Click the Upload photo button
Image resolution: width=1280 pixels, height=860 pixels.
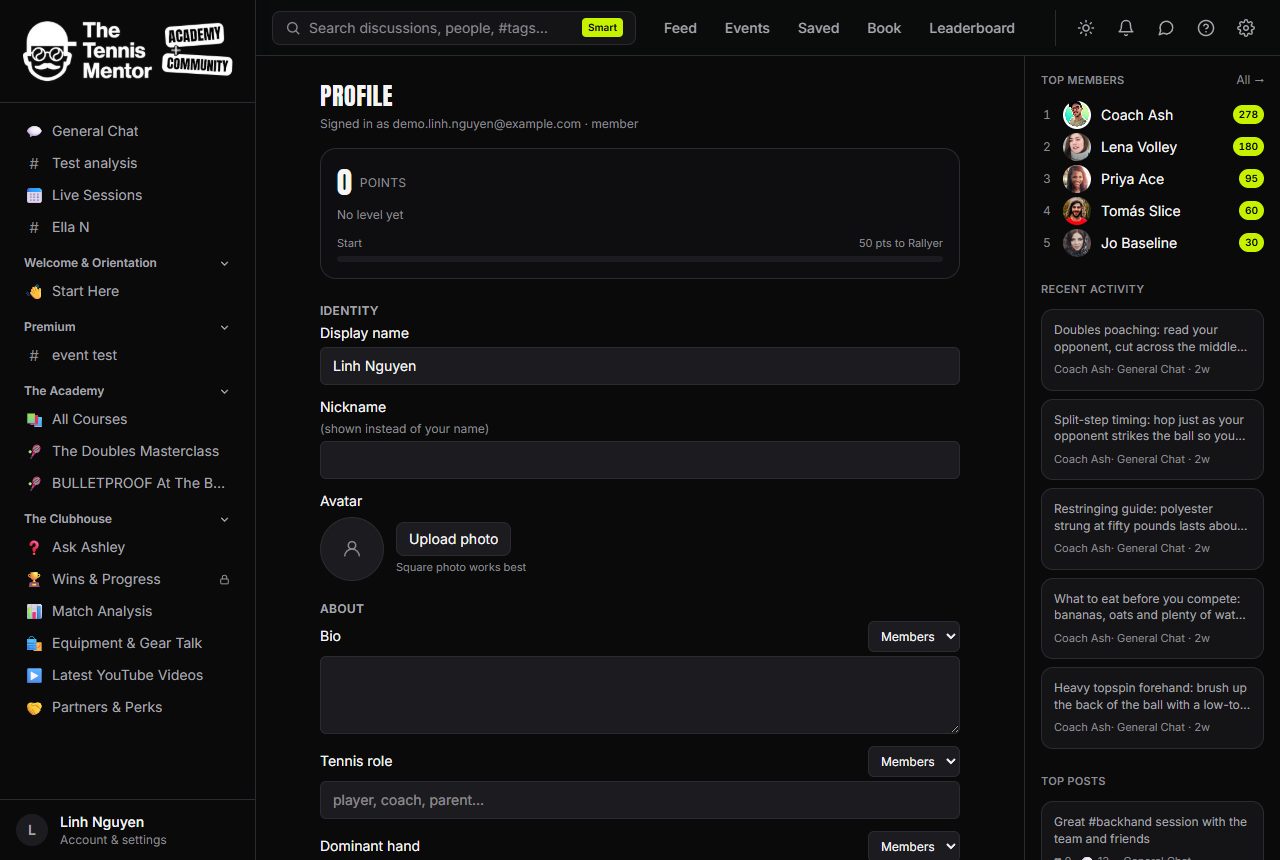point(453,539)
